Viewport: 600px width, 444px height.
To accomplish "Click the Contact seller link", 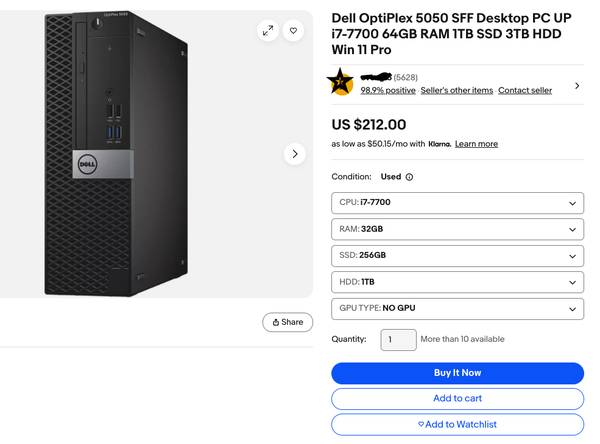I will (525, 90).
